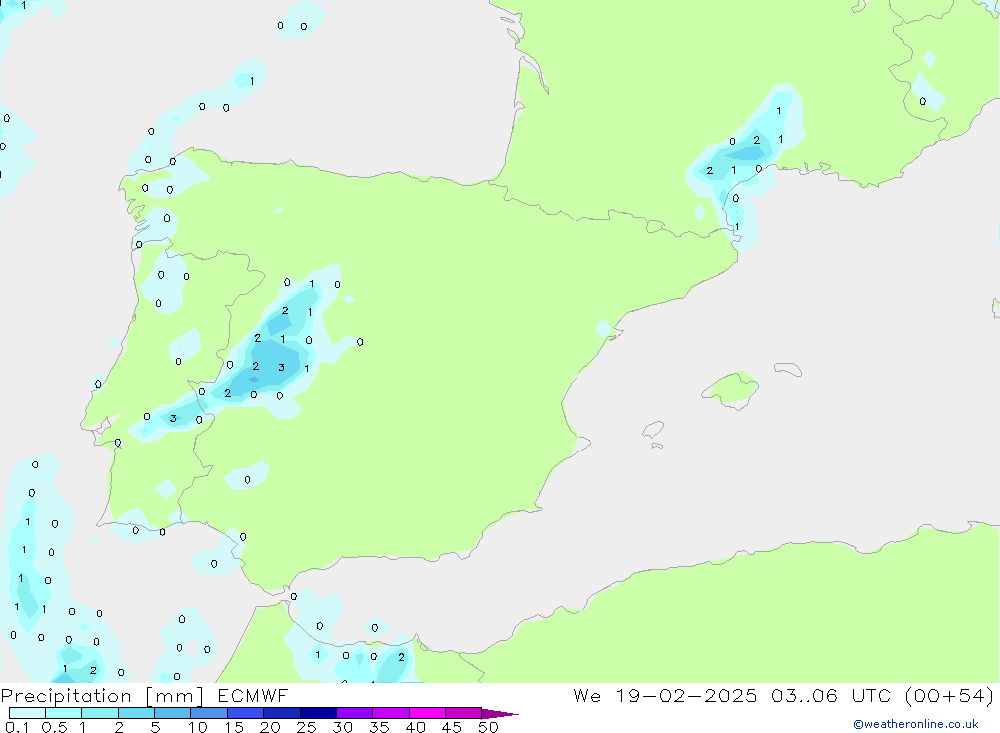Click the 1 to 2 mm legend swatch
This screenshot has width=1000, height=733.
[x=100, y=713]
